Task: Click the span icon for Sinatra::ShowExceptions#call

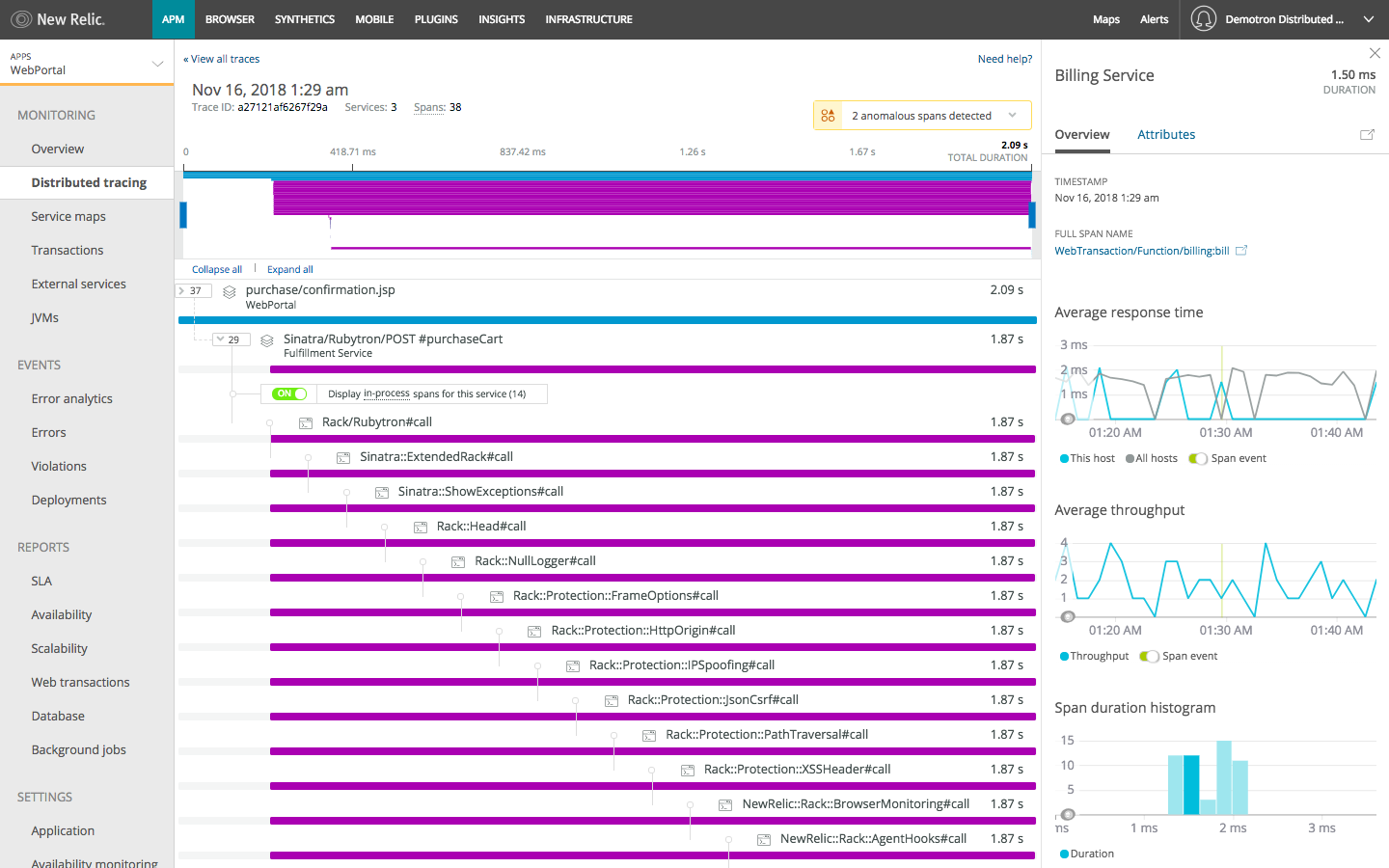Action: [x=382, y=493]
